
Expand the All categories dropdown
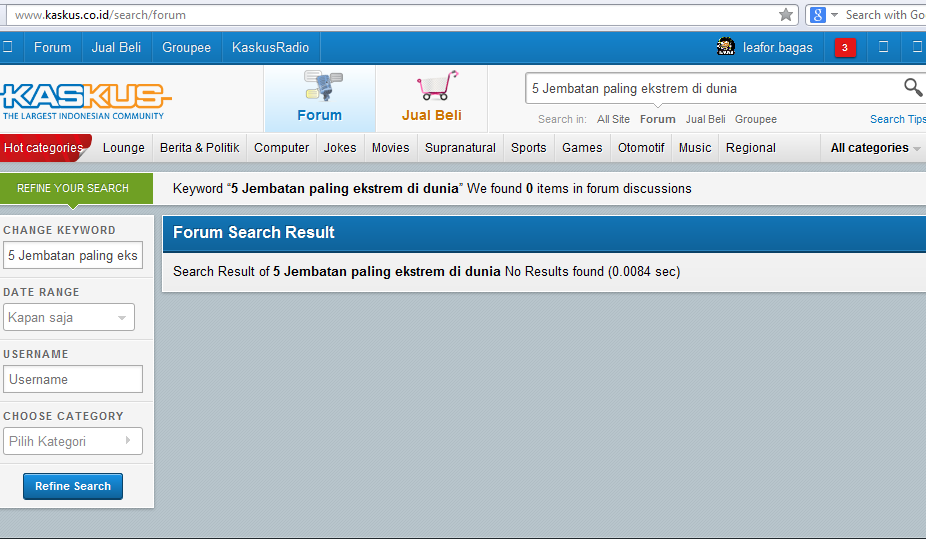[x=875, y=148]
